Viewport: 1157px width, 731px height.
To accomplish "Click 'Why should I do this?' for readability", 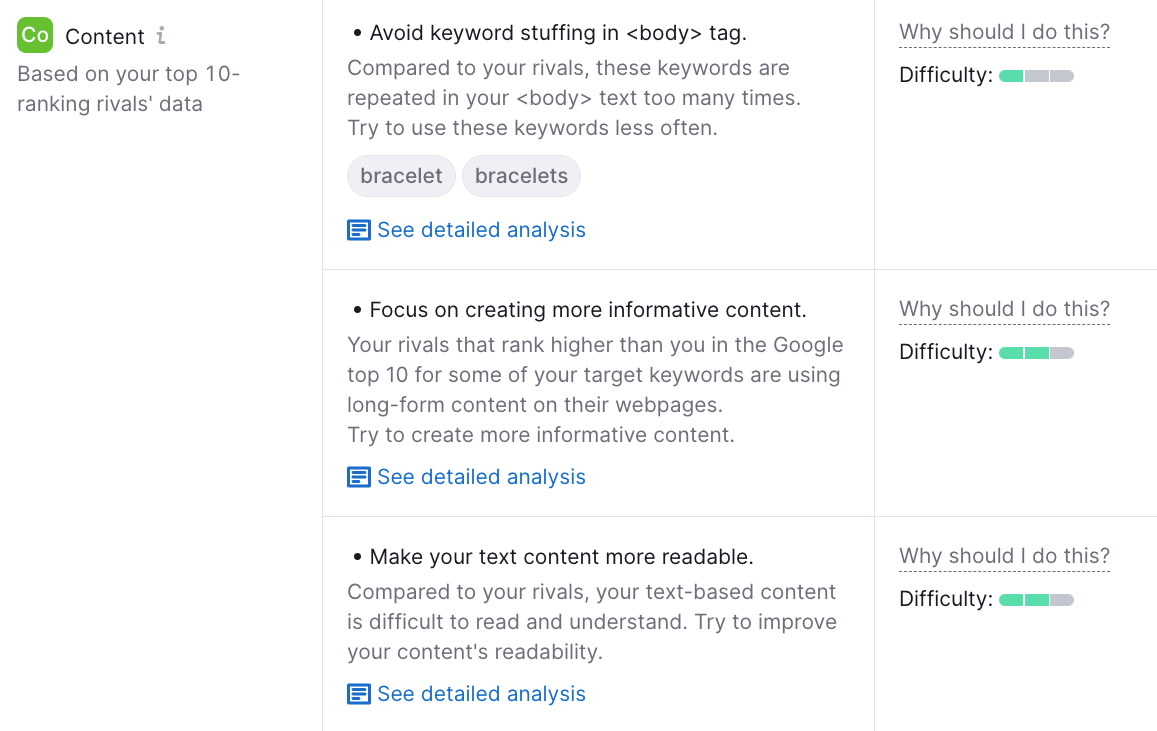I will tap(1003, 555).
